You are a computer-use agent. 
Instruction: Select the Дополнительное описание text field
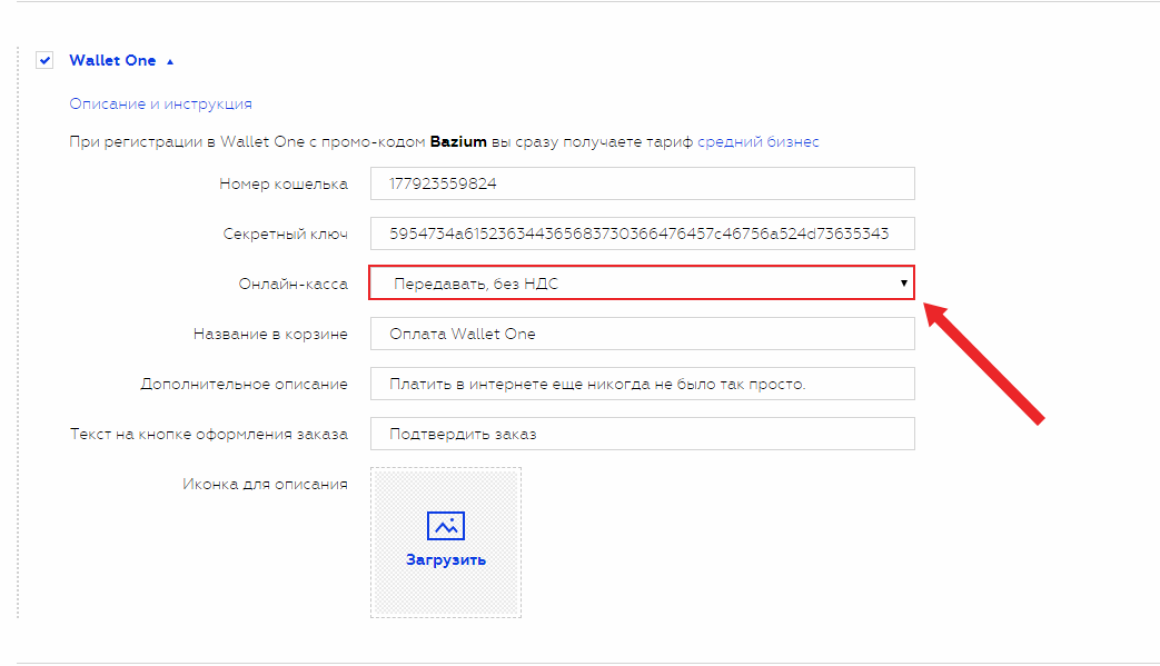point(642,384)
